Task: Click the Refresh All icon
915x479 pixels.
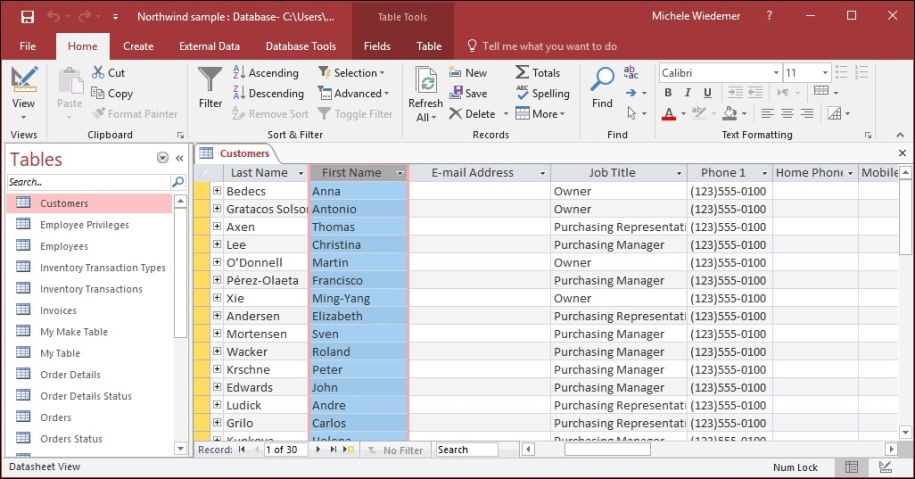Action: 426,81
